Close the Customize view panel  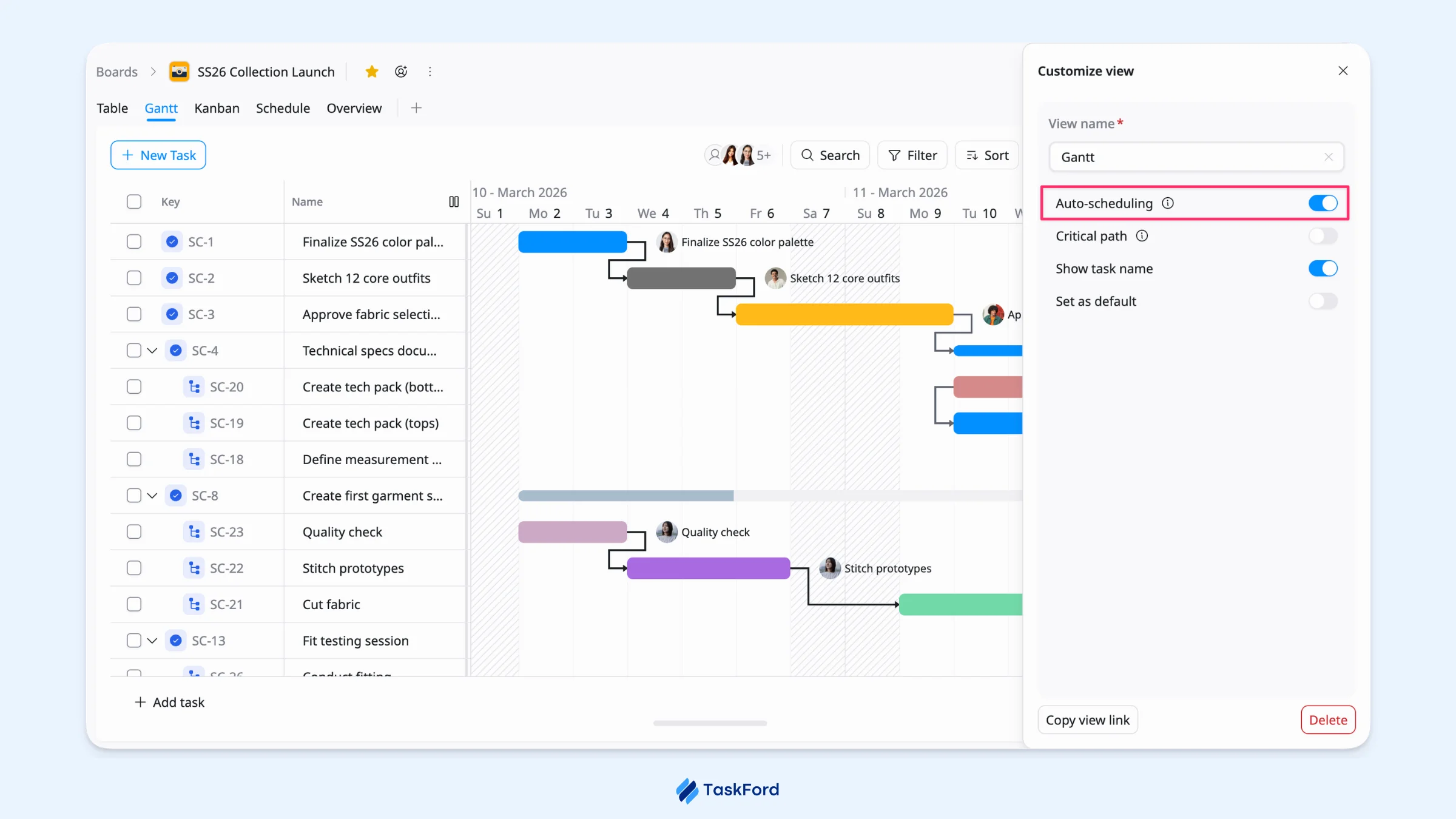[1343, 71]
